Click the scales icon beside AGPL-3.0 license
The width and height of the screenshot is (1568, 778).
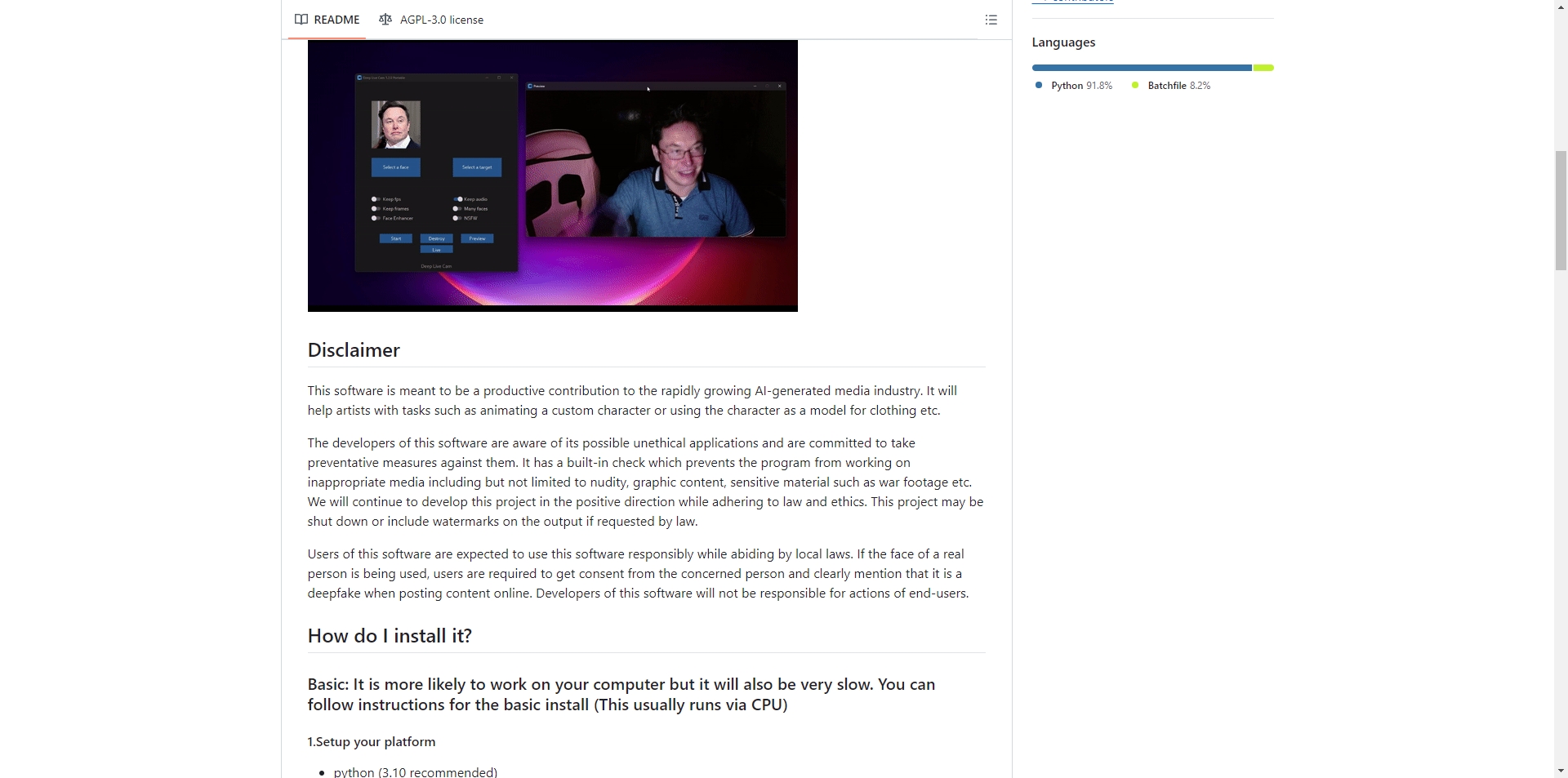pos(385,20)
